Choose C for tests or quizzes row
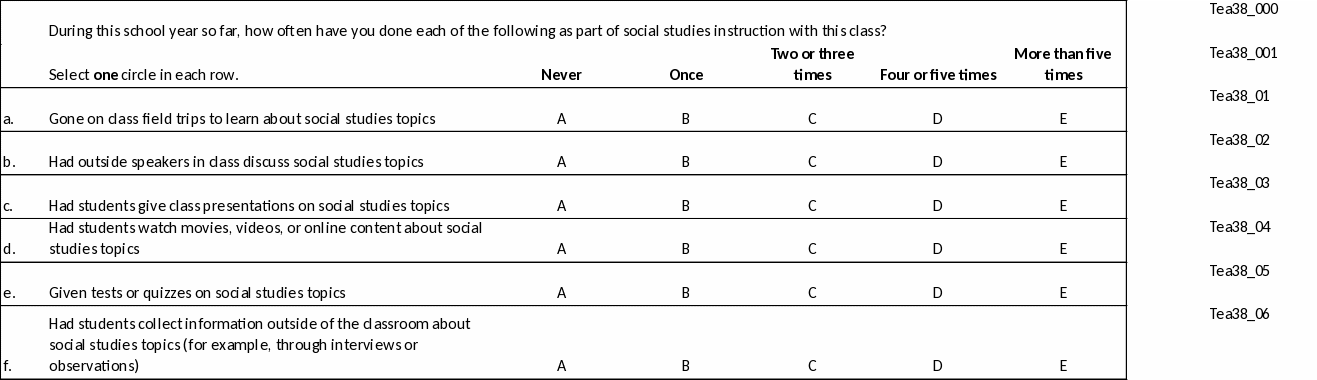 (812, 293)
